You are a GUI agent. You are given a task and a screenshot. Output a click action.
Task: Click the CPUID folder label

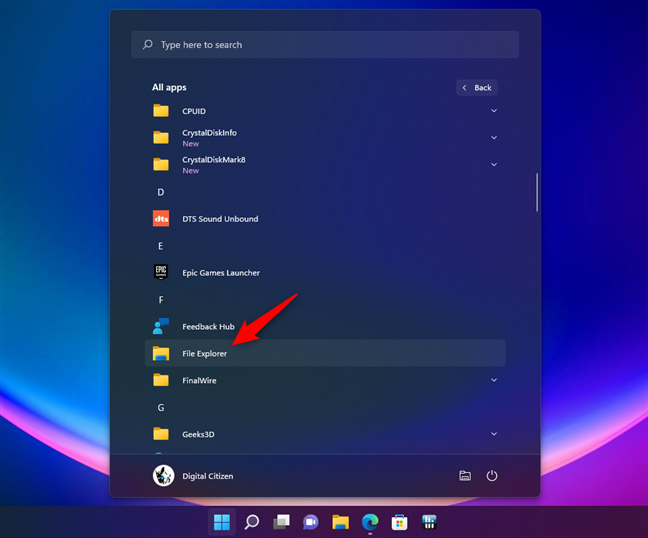pos(194,111)
